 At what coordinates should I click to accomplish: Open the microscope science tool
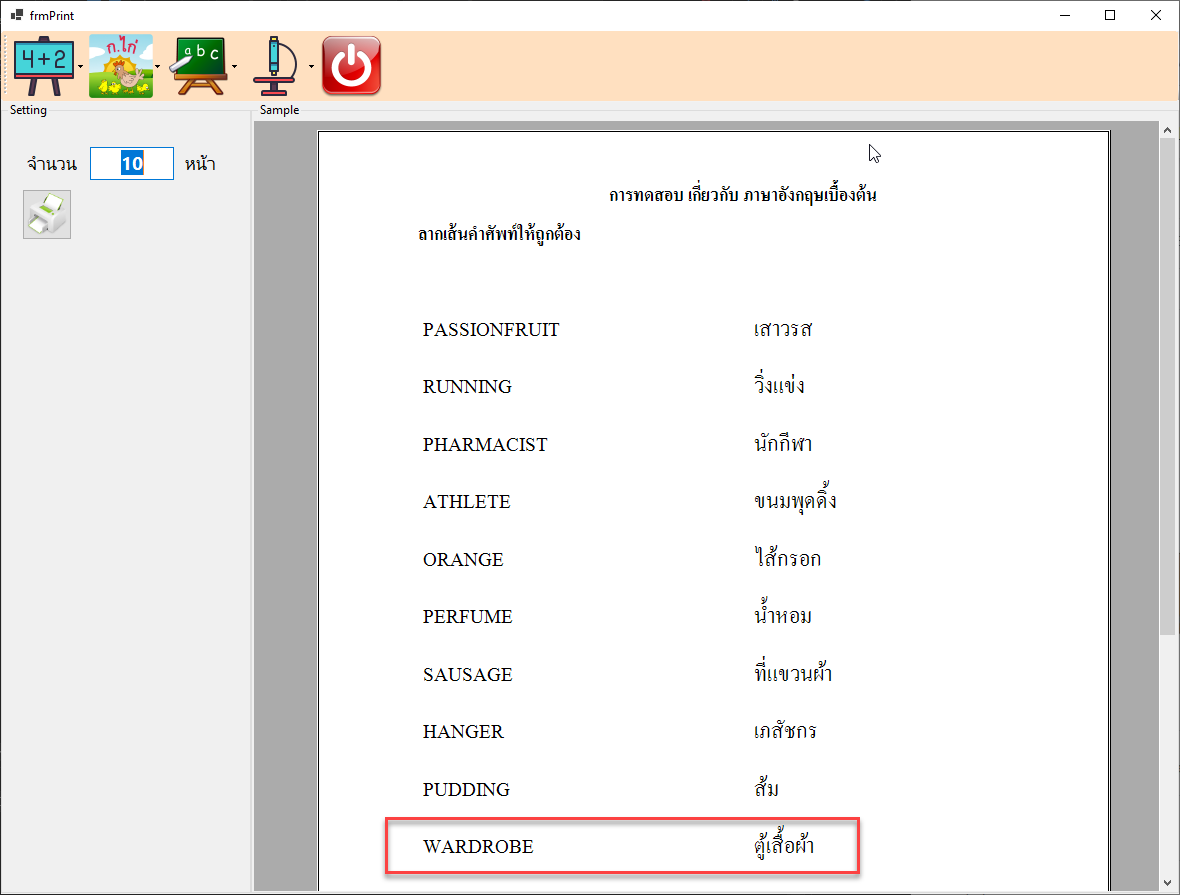(275, 66)
